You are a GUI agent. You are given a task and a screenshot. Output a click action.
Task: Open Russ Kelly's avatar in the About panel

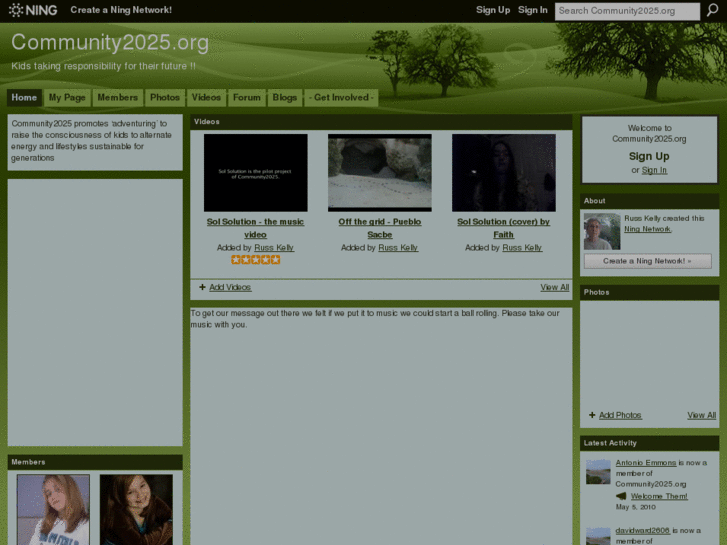tap(602, 231)
